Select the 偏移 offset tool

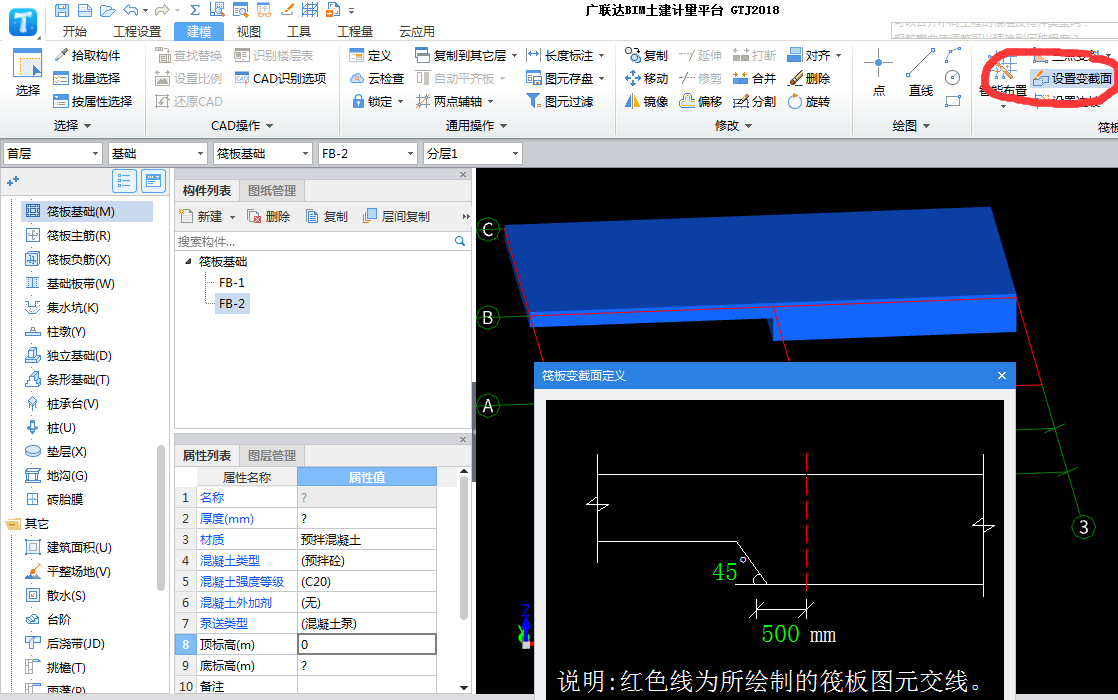701,101
